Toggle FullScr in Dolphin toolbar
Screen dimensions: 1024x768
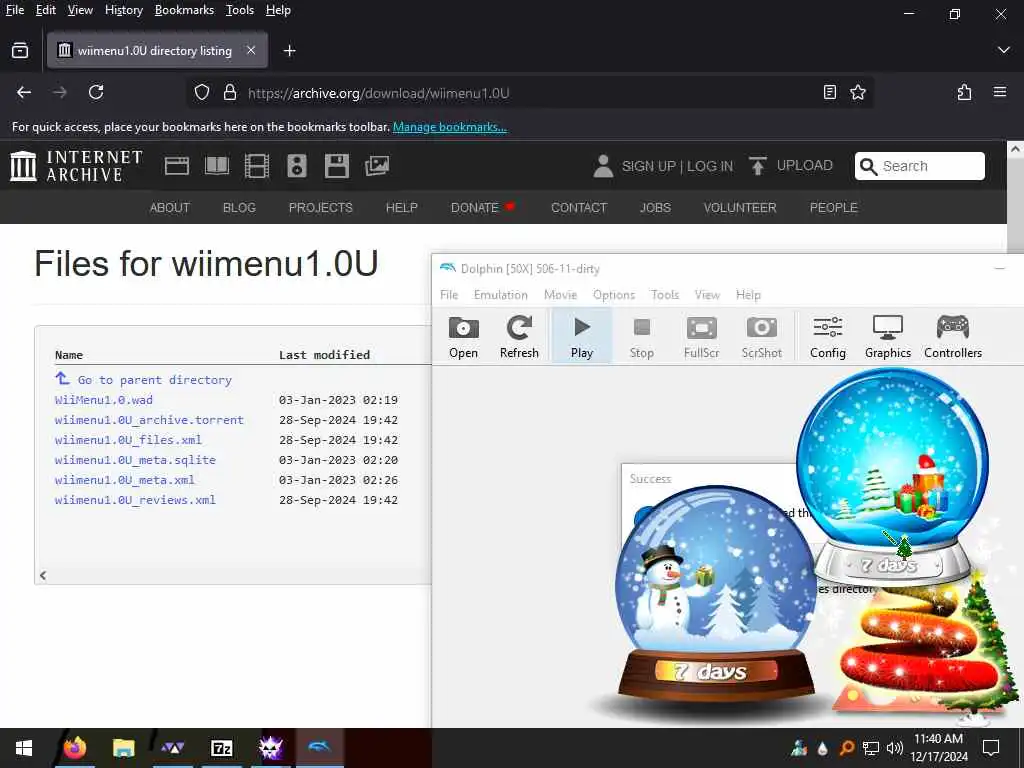click(701, 336)
